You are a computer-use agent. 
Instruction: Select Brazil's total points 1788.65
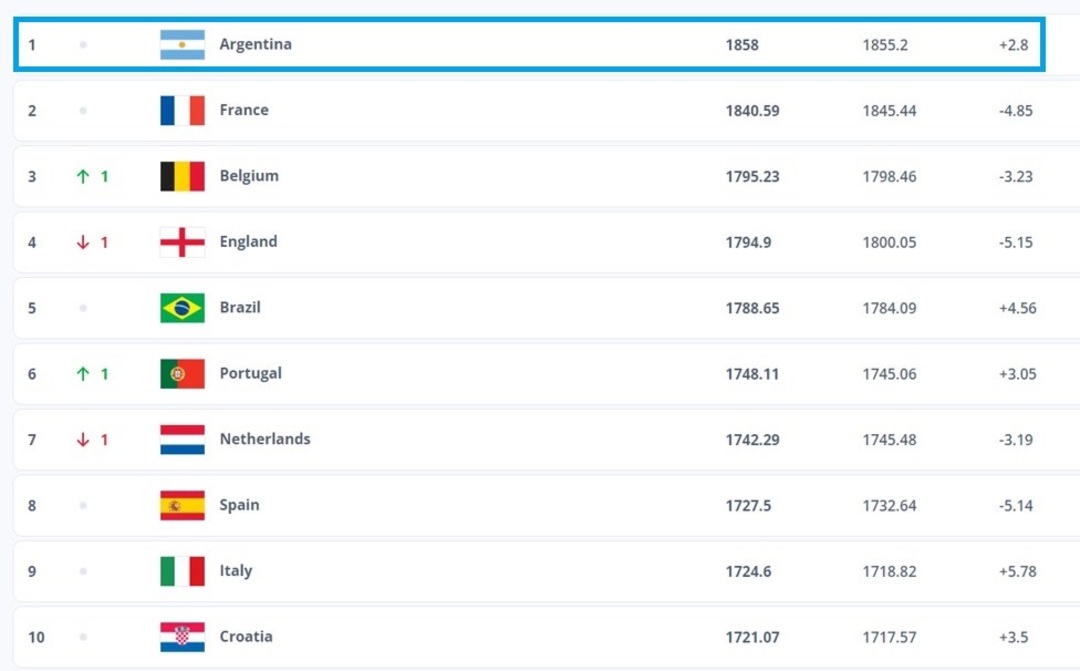click(752, 308)
